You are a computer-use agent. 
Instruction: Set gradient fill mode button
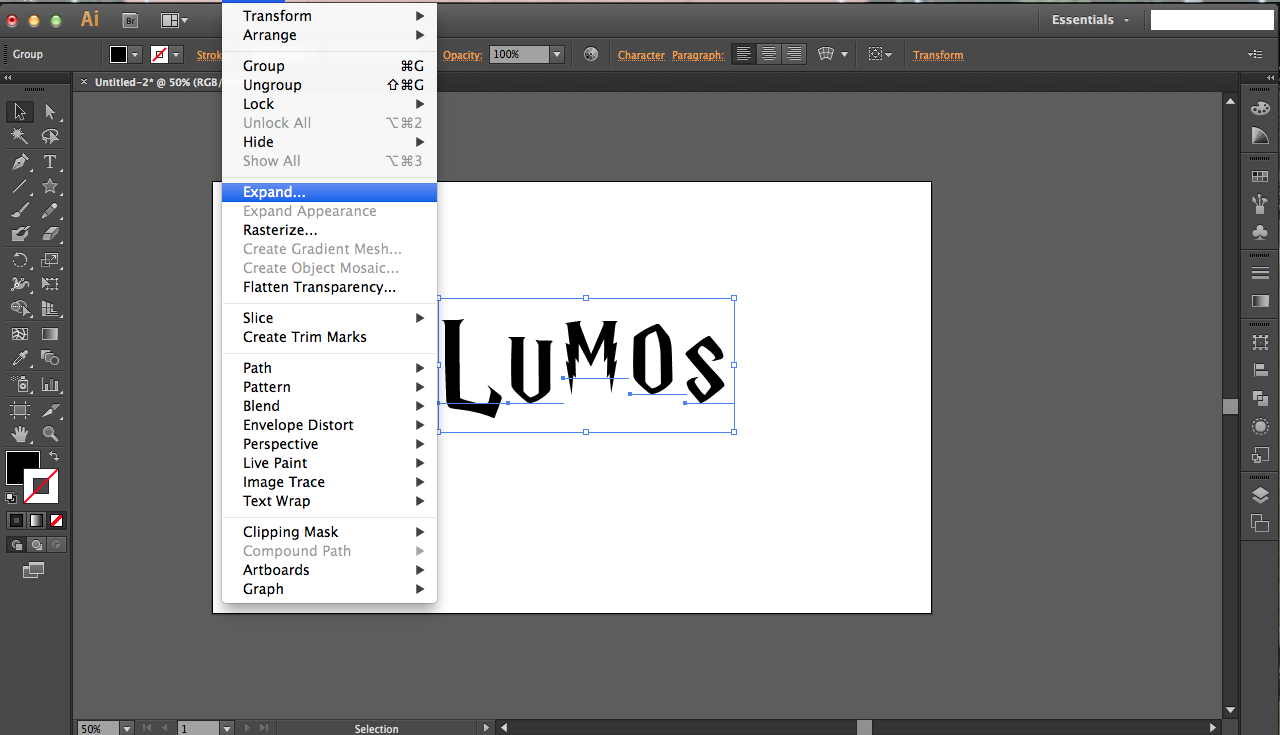[36, 520]
